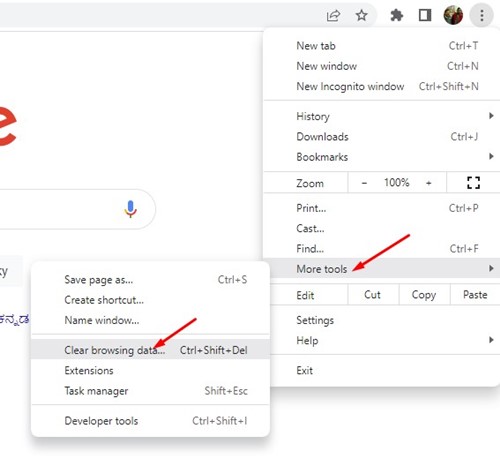Click inside the Google search box
Screen dimensions: 500x473
point(60,209)
